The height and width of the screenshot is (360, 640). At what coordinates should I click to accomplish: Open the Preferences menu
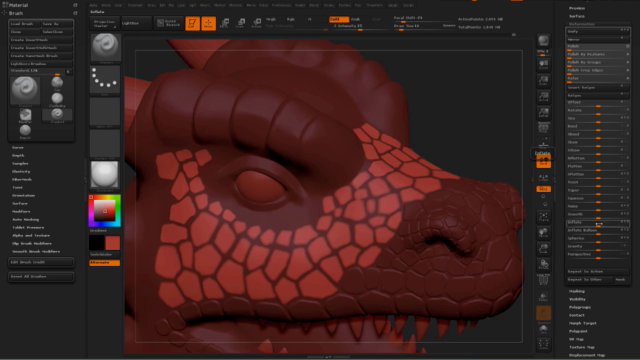281,5
